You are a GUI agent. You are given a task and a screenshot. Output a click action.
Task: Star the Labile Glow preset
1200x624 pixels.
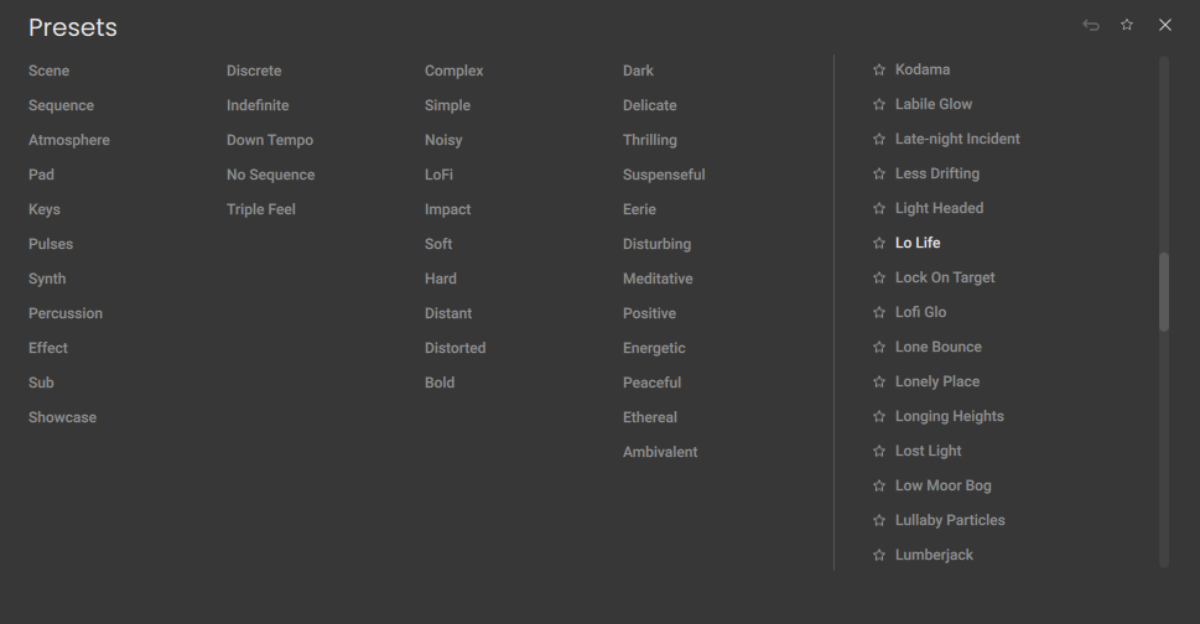tap(879, 104)
